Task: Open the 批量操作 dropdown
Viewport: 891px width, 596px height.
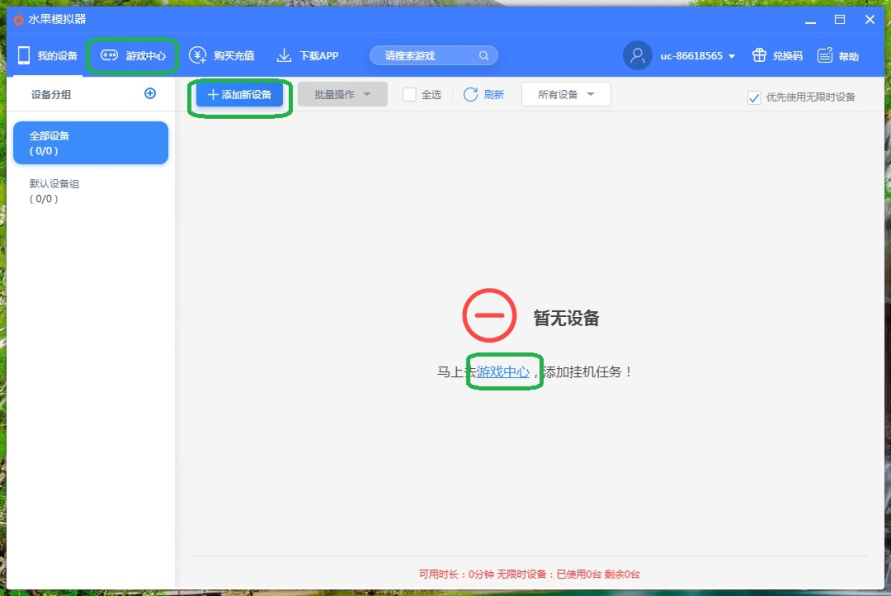Action: pyautogui.click(x=343, y=94)
